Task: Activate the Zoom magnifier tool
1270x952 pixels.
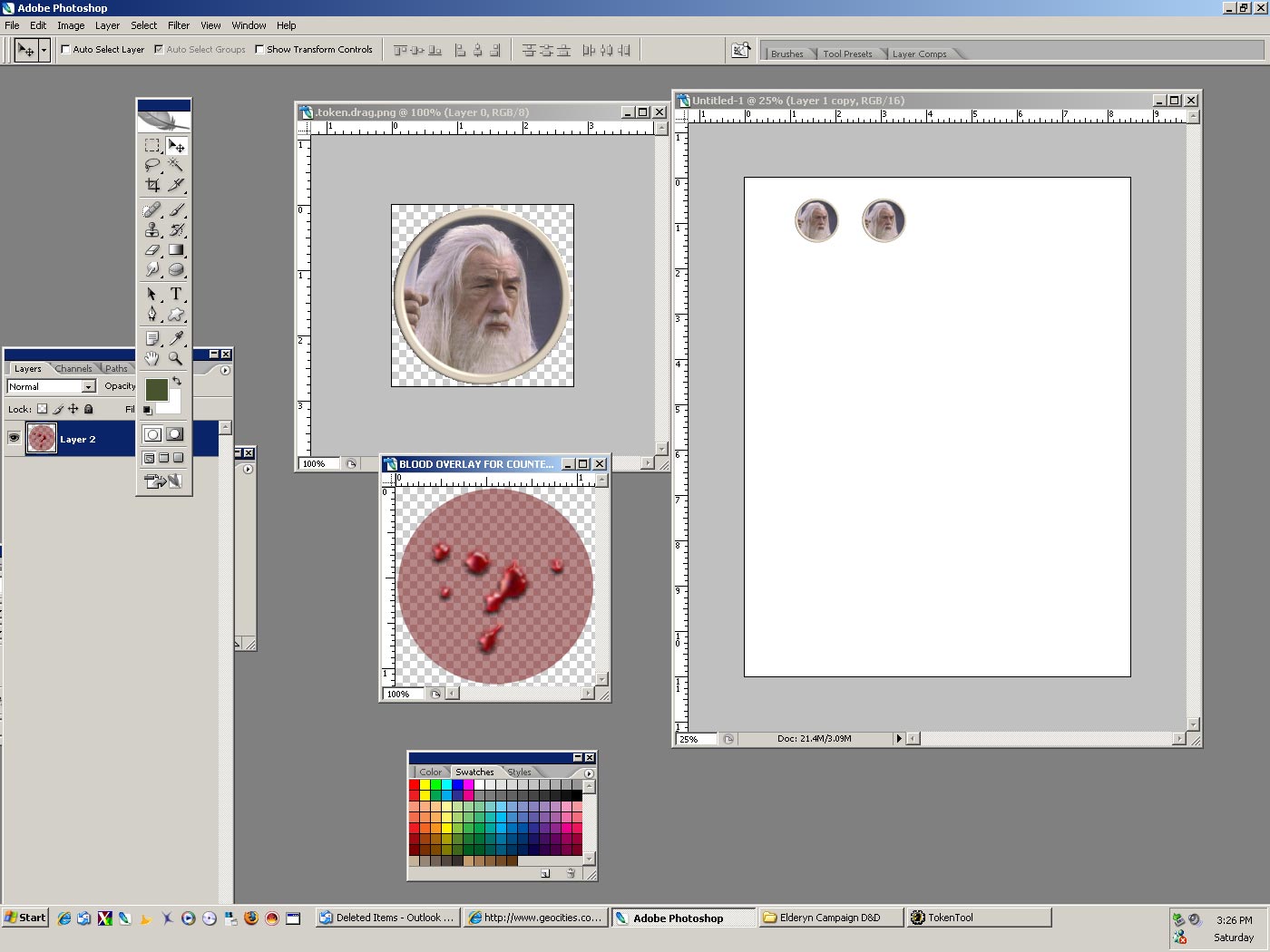Action: pyautogui.click(x=176, y=358)
